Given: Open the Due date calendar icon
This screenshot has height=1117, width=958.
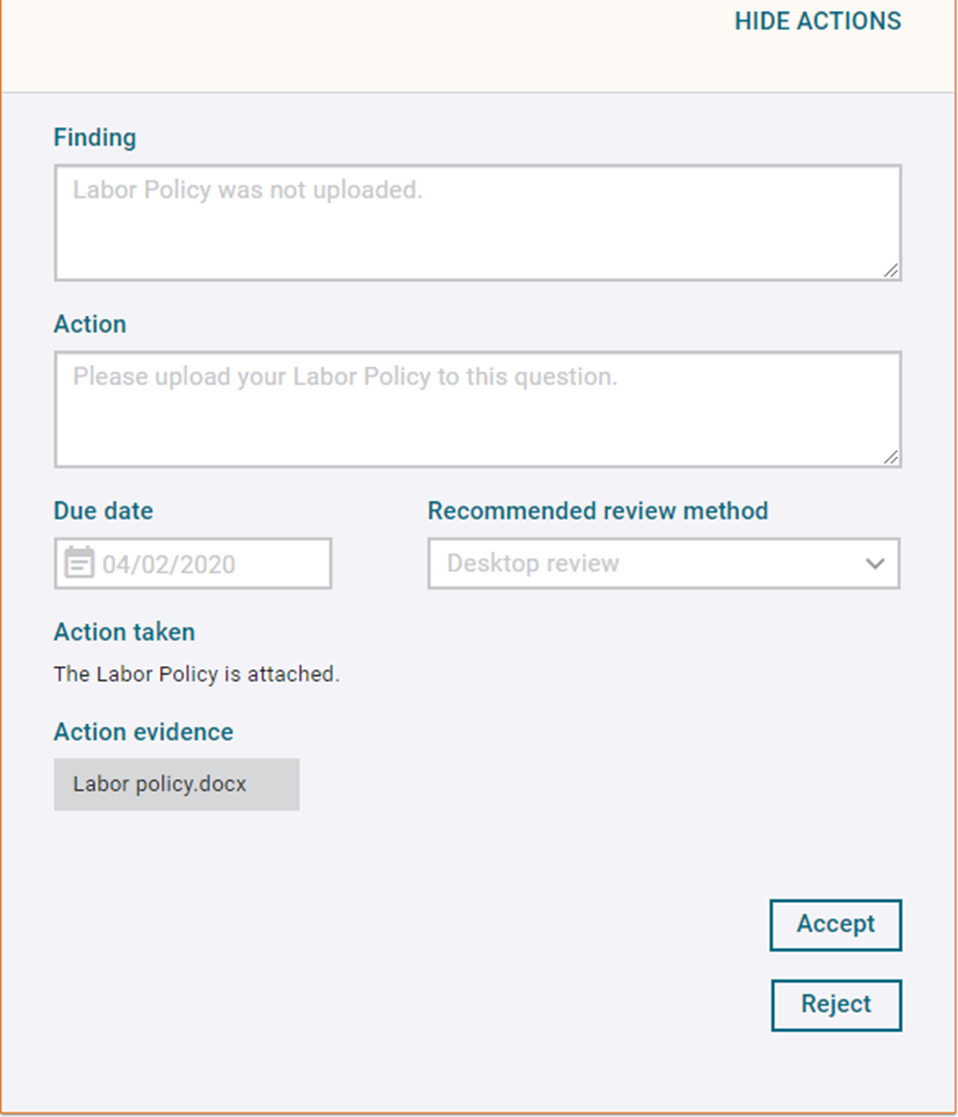Looking at the screenshot, I should pos(79,563).
